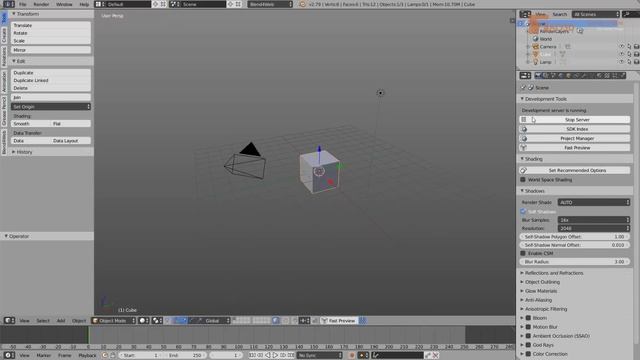The height and width of the screenshot is (360, 640).
Task: Click the record auto-keyframe button in timeline
Action: tap(352, 356)
